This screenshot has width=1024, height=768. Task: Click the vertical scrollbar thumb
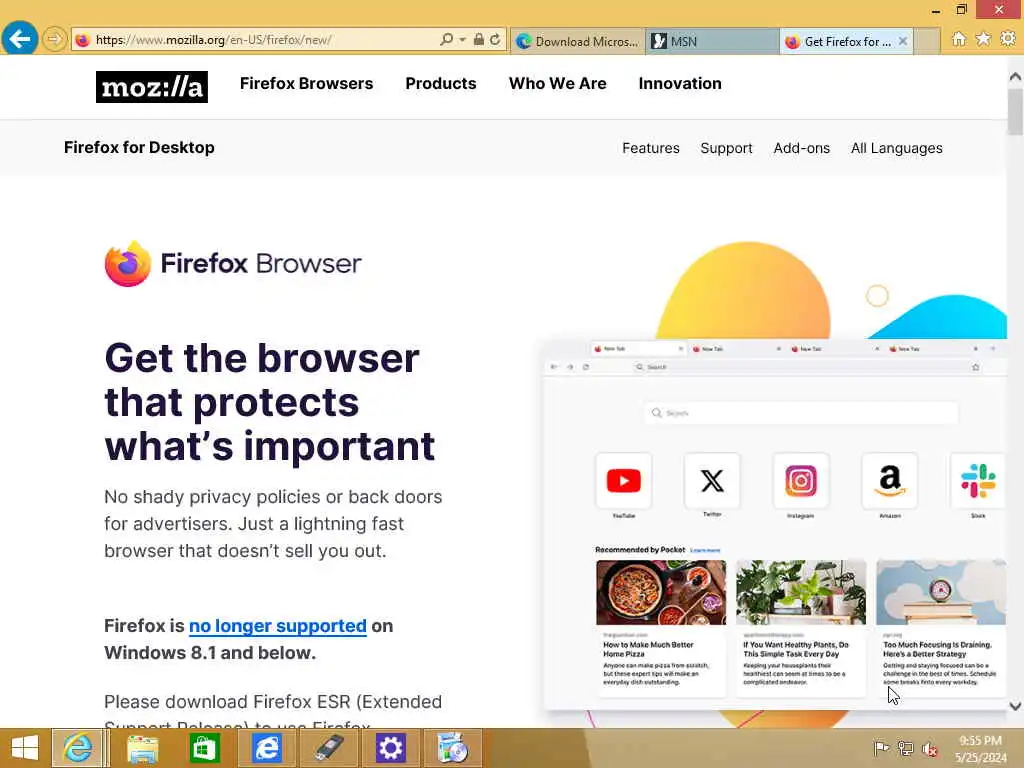tap(1015, 112)
